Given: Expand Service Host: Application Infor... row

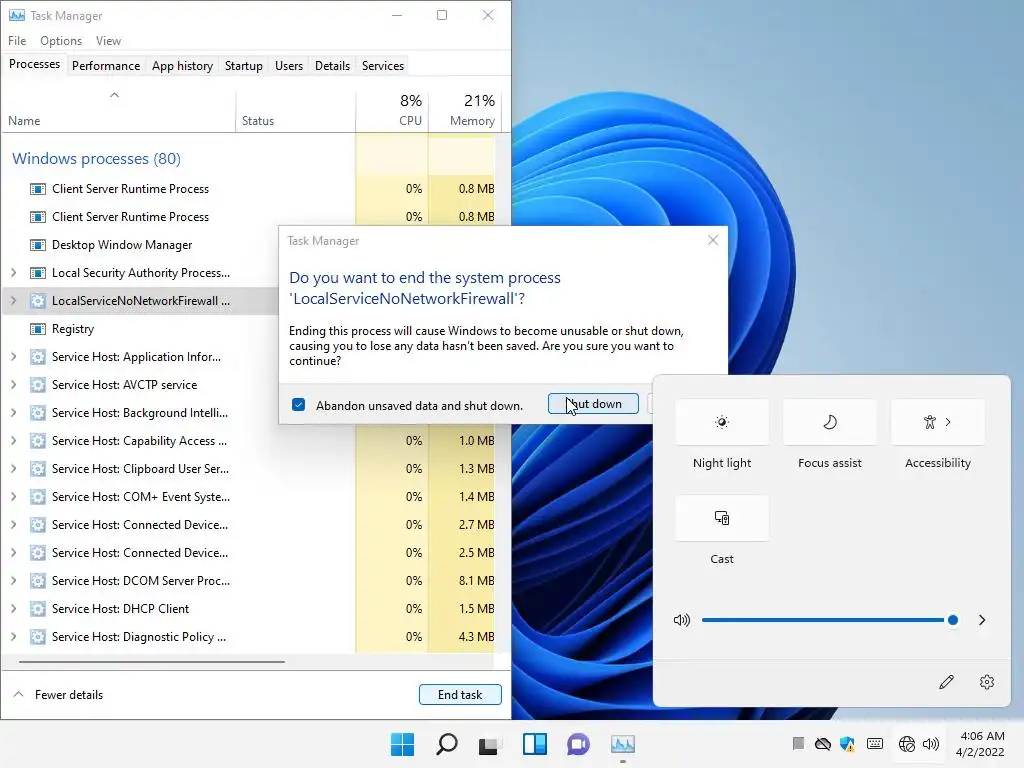Looking at the screenshot, I should point(14,357).
